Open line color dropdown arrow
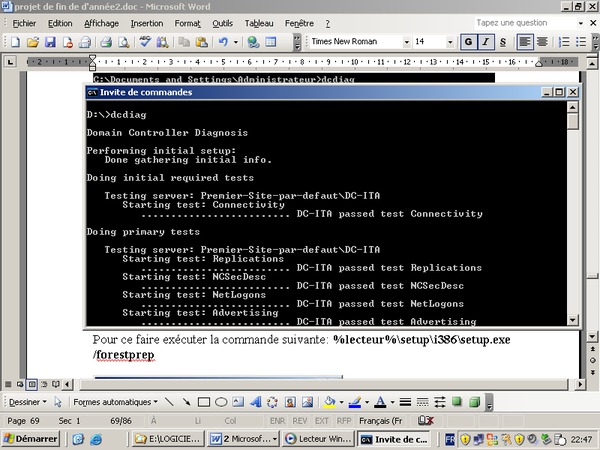 [367, 402]
